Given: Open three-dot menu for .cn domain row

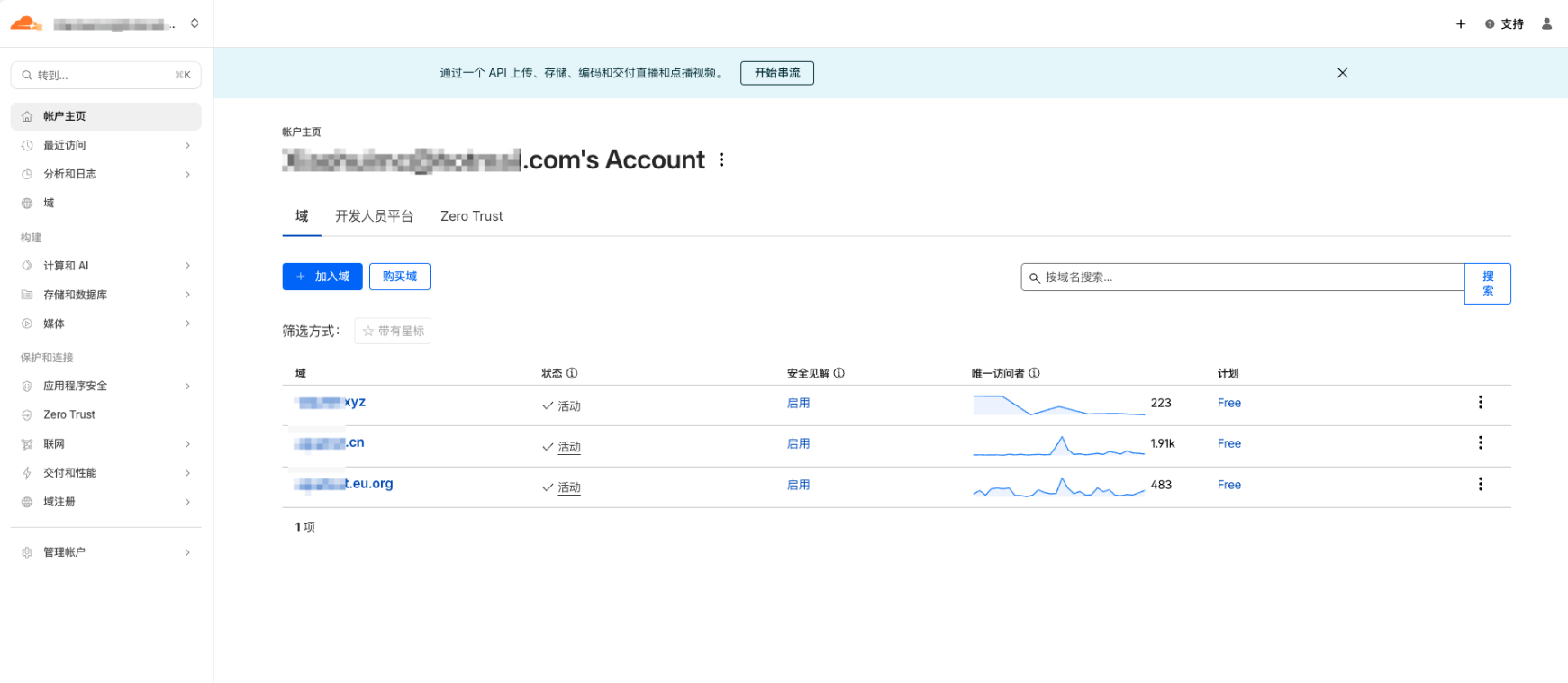Looking at the screenshot, I should 1480,443.
